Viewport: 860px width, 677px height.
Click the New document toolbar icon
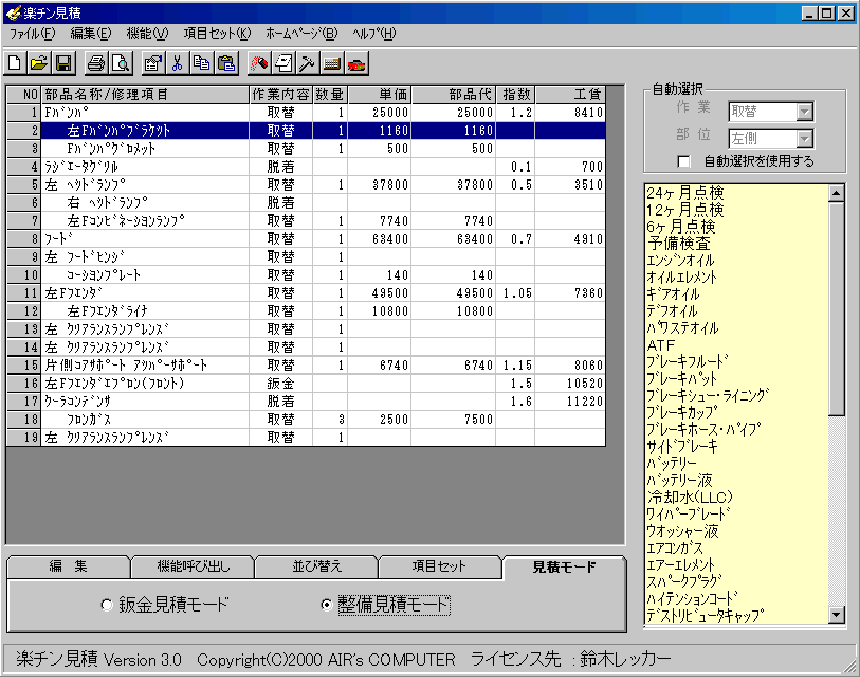16,63
